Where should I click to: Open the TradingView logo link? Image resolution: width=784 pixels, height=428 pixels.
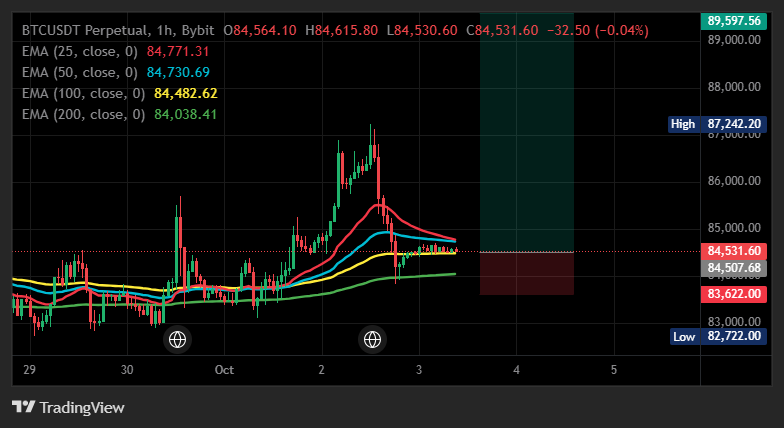coord(68,408)
